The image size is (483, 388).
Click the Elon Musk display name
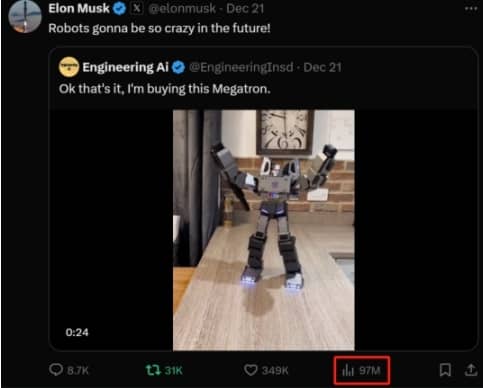(79, 8)
